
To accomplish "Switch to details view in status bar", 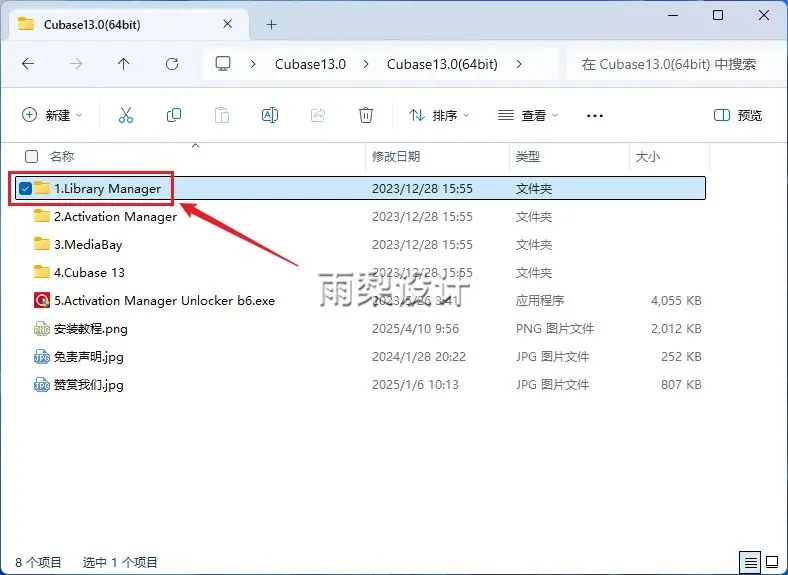I will (x=750, y=562).
